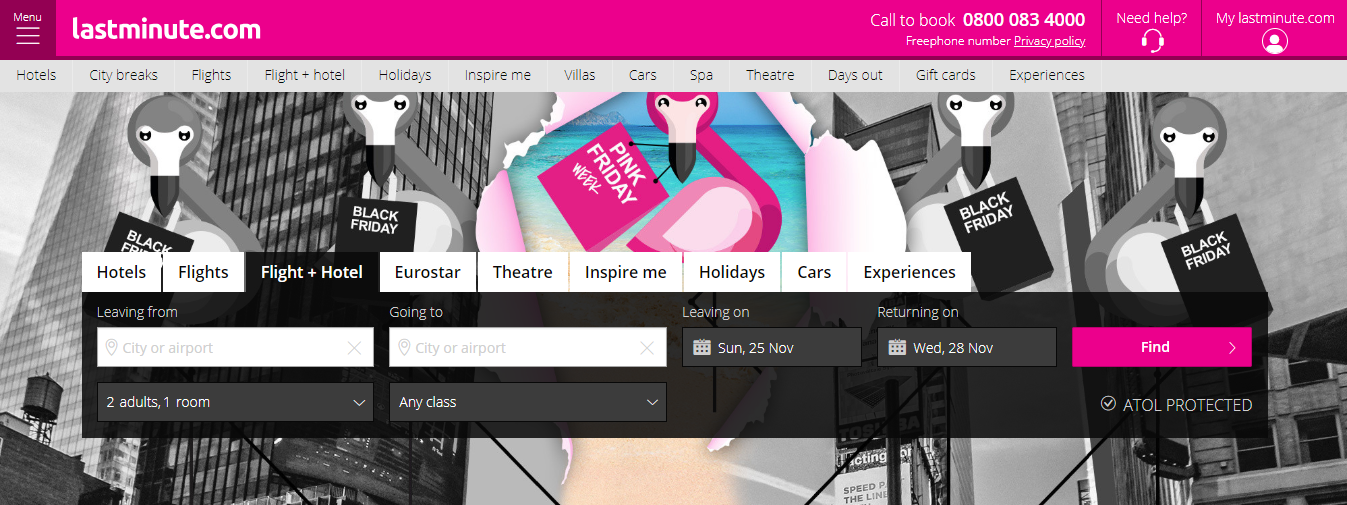Expand the 2 adults, 1 room dropdown
The height and width of the screenshot is (505, 1347).
click(235, 402)
